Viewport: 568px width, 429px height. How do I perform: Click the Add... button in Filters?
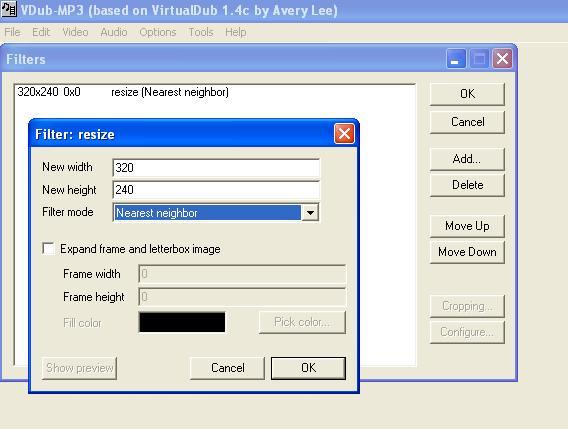click(467, 159)
